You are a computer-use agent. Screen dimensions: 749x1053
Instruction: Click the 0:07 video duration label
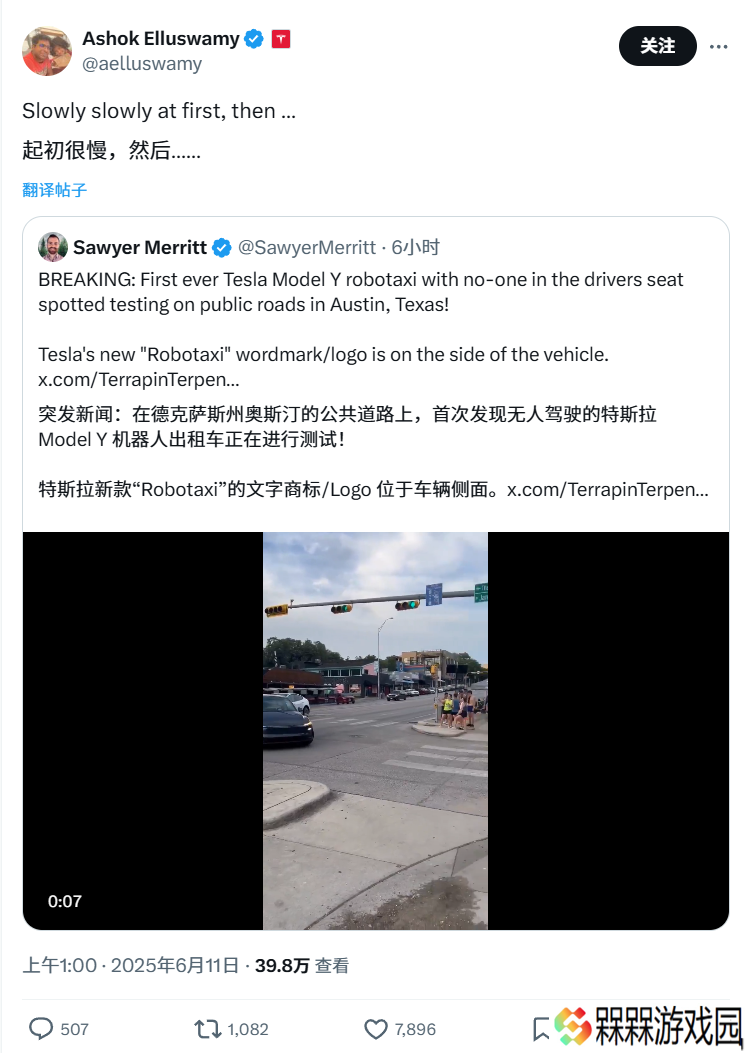coord(64,901)
